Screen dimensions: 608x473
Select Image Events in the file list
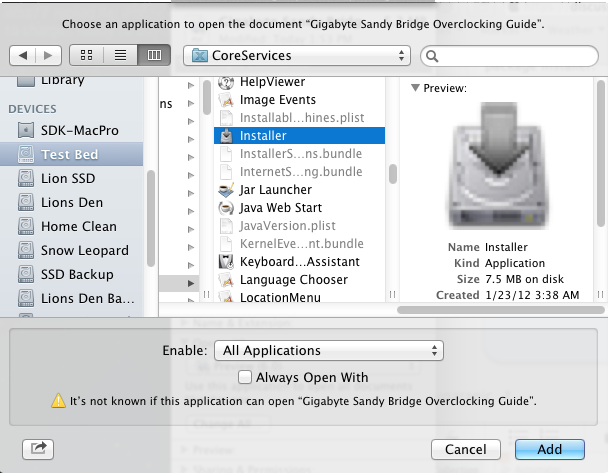299,100
